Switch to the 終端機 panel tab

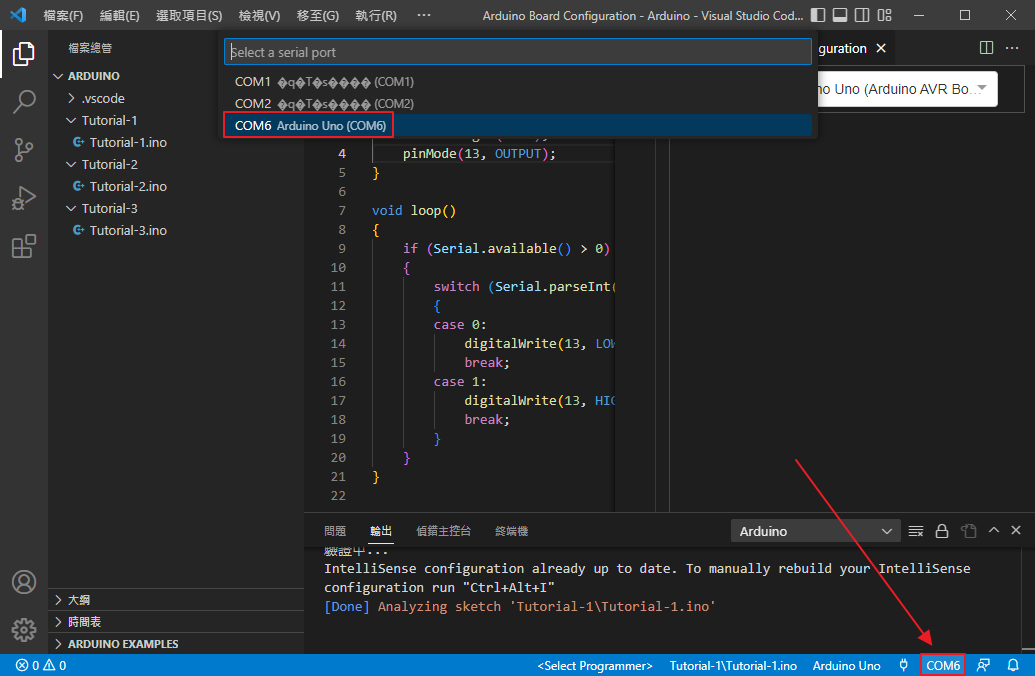[511, 531]
